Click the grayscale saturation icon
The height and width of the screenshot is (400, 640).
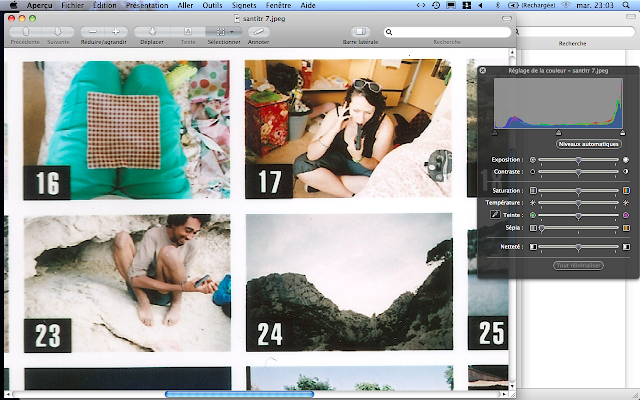pyautogui.click(x=533, y=191)
